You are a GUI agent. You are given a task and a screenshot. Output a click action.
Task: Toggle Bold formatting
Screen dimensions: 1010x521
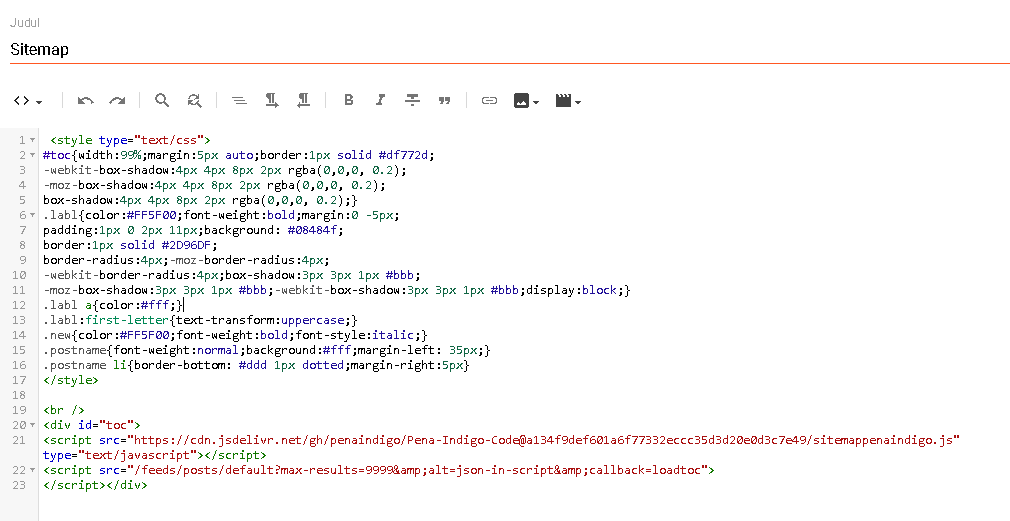point(348,100)
